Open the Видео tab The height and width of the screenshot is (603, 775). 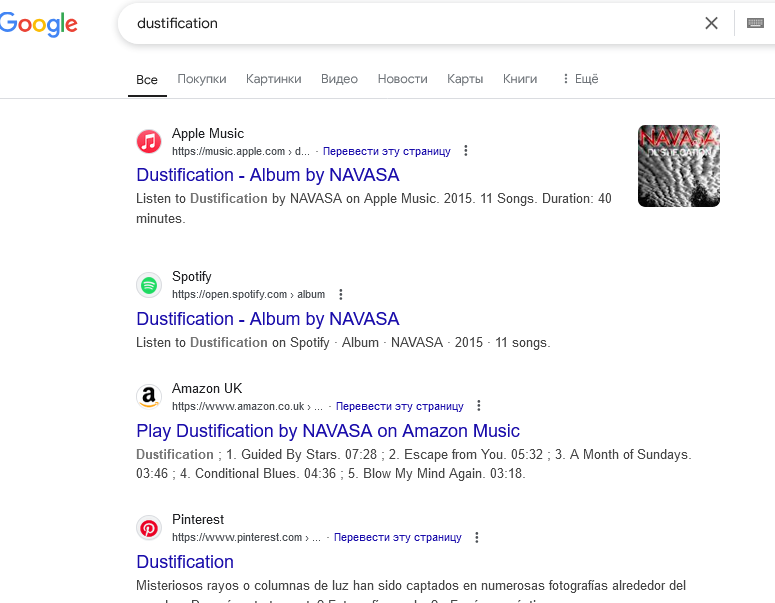(339, 79)
